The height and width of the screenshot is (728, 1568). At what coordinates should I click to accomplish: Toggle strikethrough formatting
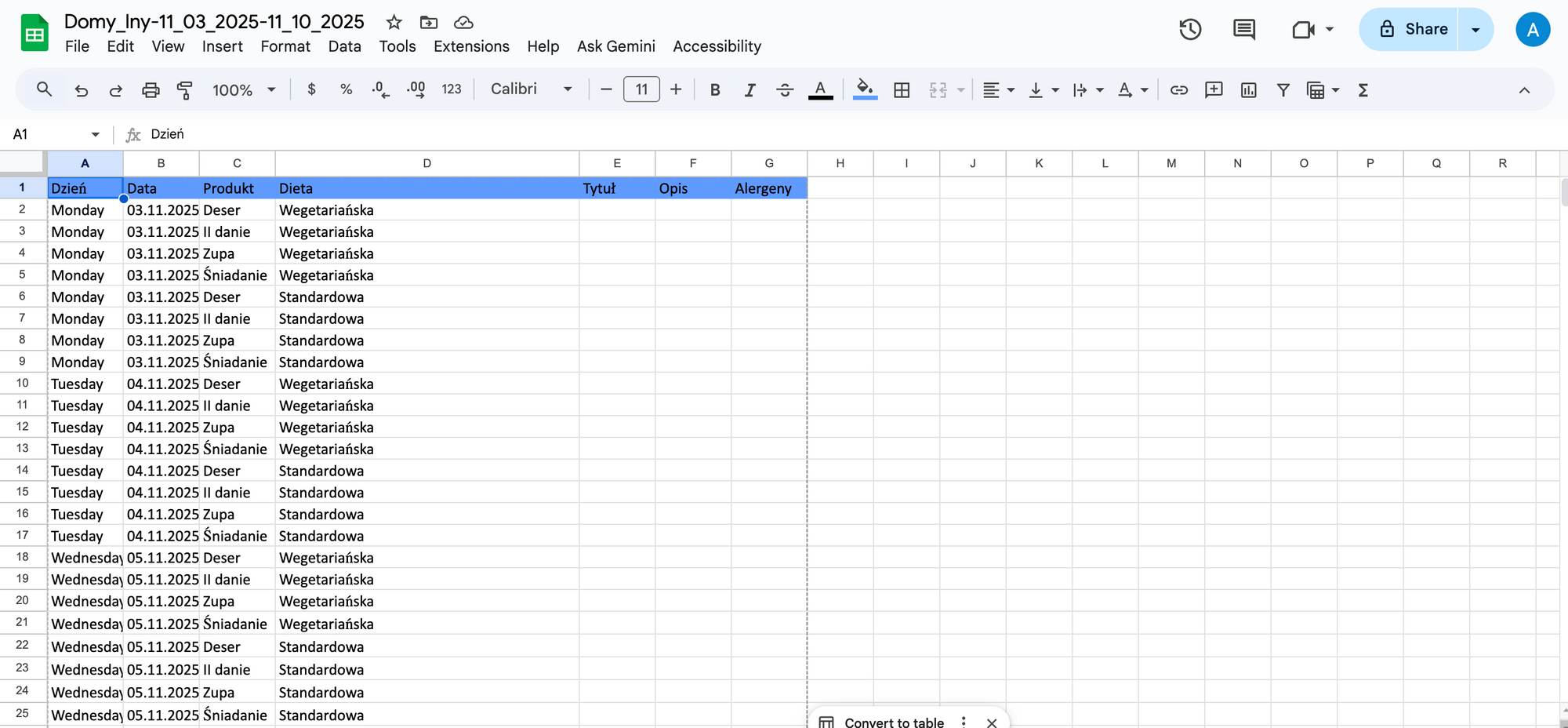click(784, 90)
